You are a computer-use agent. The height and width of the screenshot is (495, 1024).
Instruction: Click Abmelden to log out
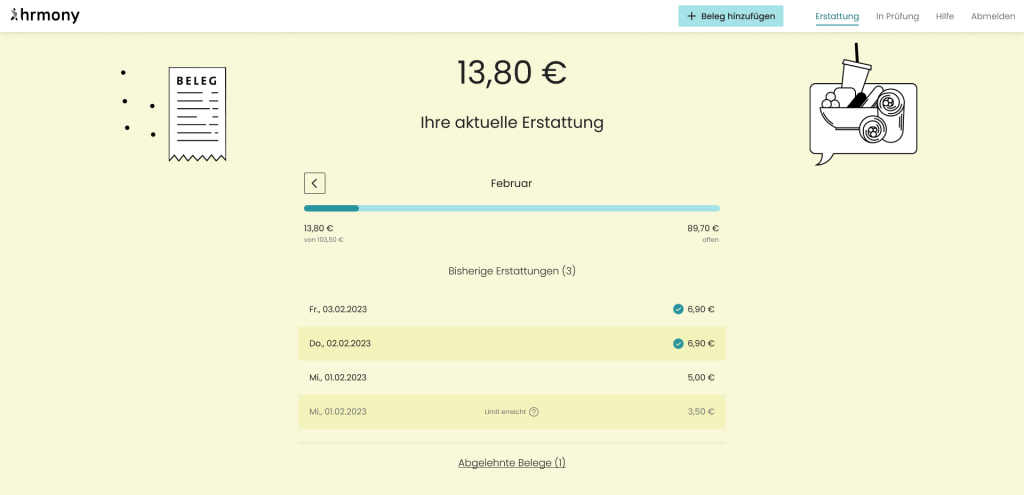click(x=992, y=16)
